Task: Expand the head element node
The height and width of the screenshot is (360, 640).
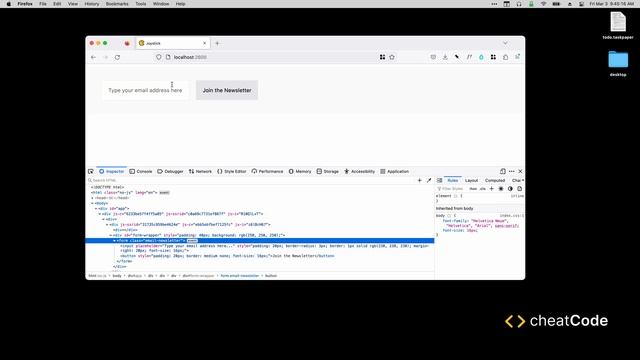Action: click(92, 198)
